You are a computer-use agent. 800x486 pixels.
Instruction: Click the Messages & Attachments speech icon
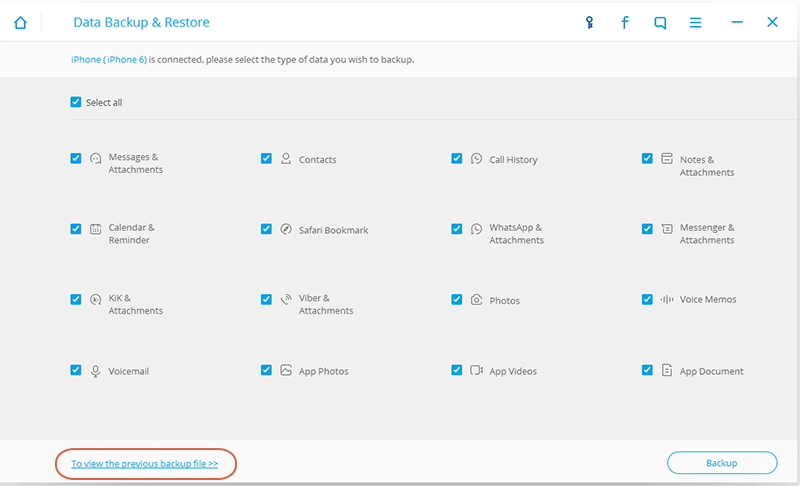(95, 159)
